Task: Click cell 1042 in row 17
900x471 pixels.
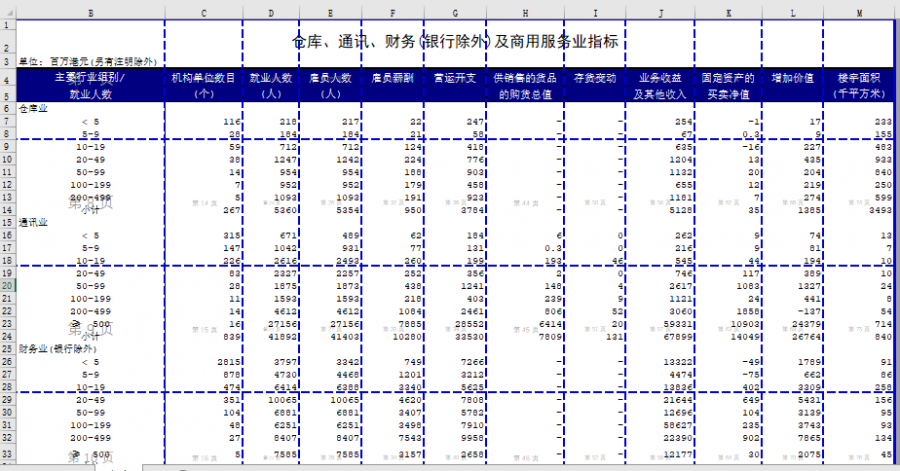Action: tap(285, 248)
